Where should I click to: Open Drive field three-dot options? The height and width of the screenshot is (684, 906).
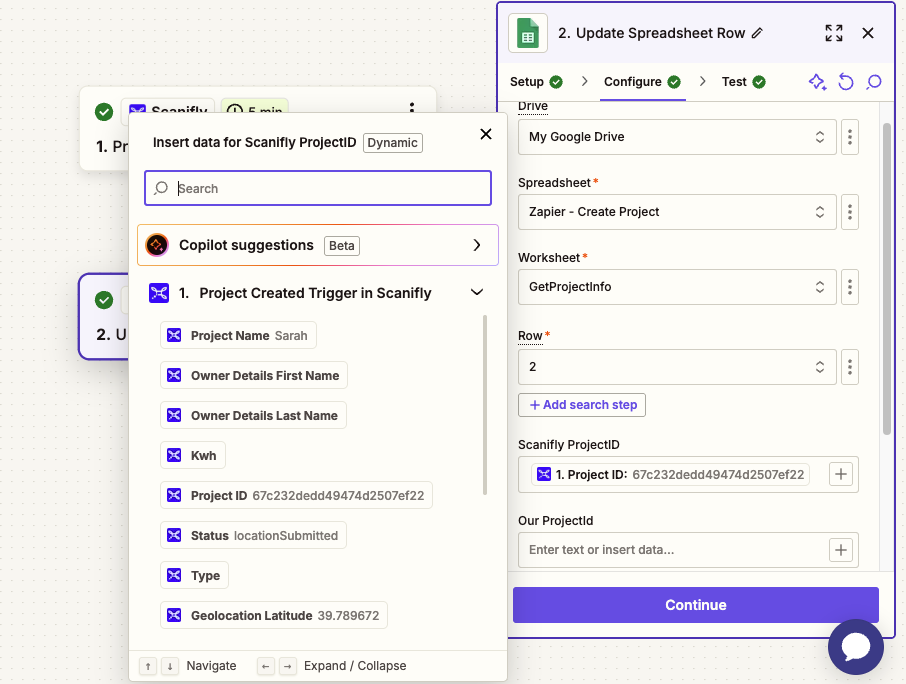coord(850,137)
